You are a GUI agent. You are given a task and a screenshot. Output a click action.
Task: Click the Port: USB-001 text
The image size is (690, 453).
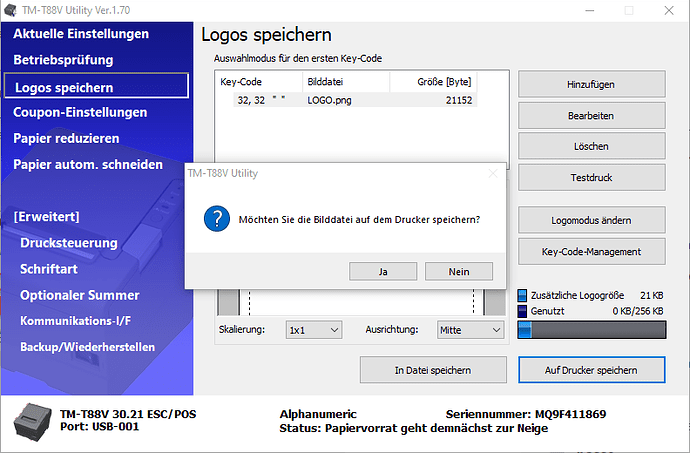(x=99, y=427)
